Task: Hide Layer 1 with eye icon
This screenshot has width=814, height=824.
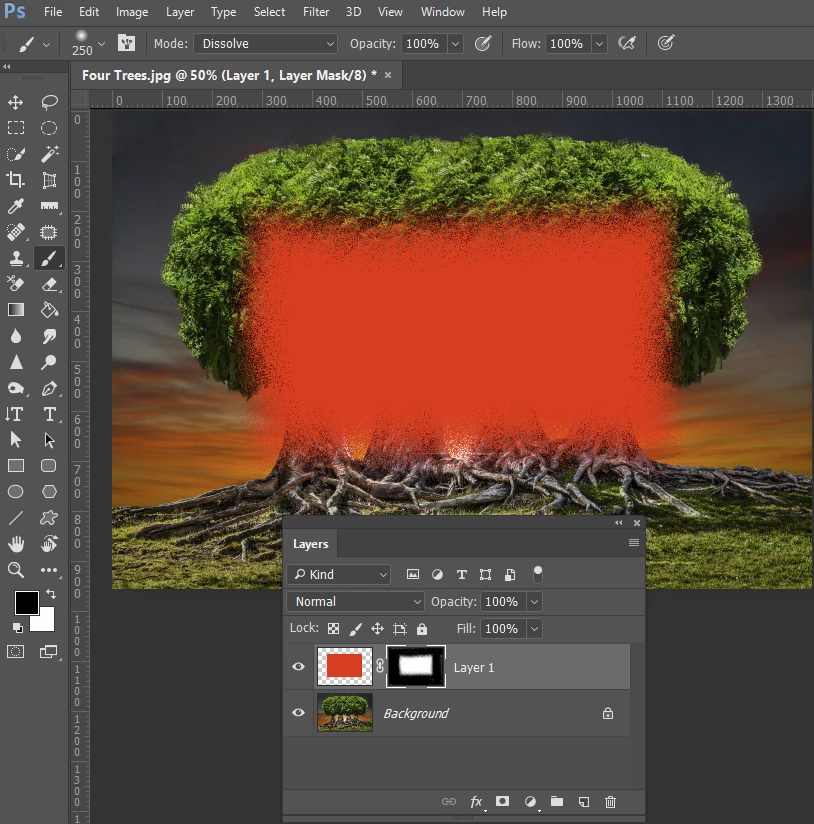Action: (x=298, y=667)
